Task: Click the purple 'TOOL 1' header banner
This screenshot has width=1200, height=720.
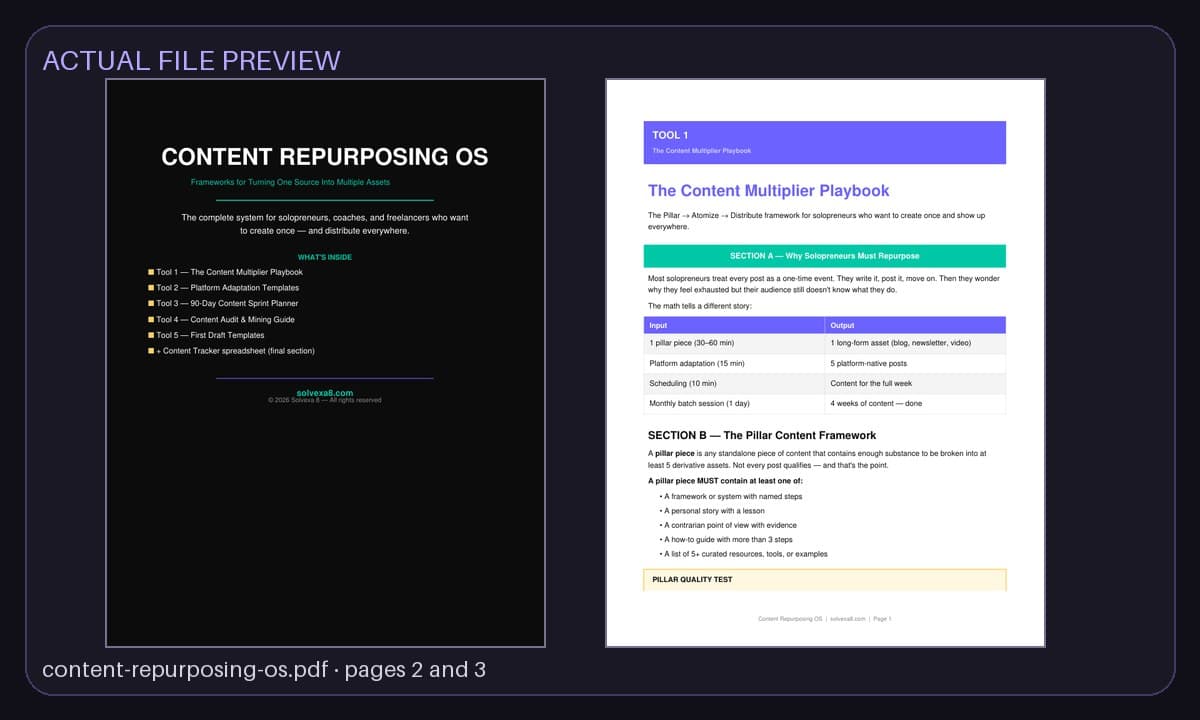Action: click(x=825, y=142)
